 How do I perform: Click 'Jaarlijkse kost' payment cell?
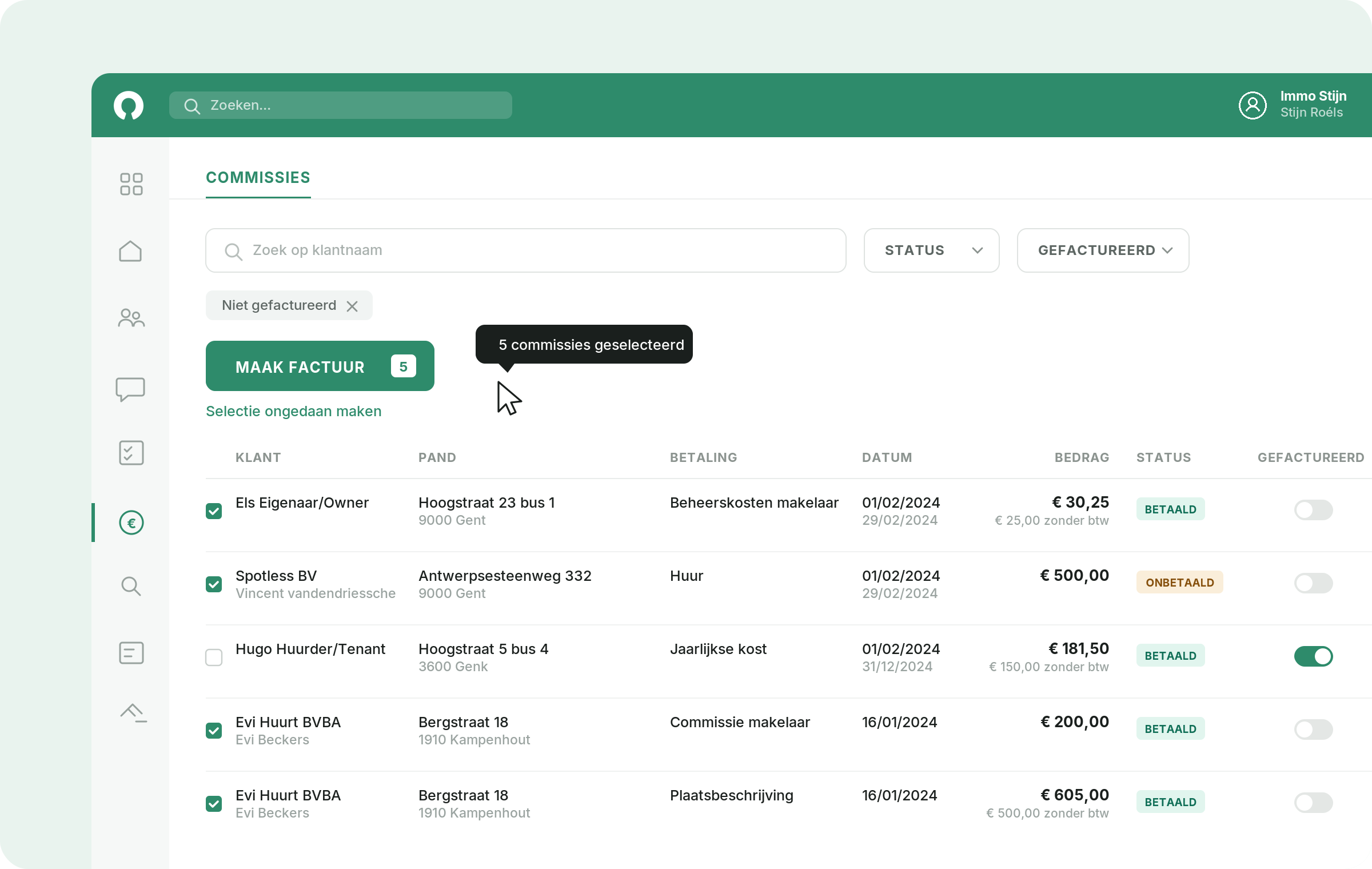[x=718, y=649]
